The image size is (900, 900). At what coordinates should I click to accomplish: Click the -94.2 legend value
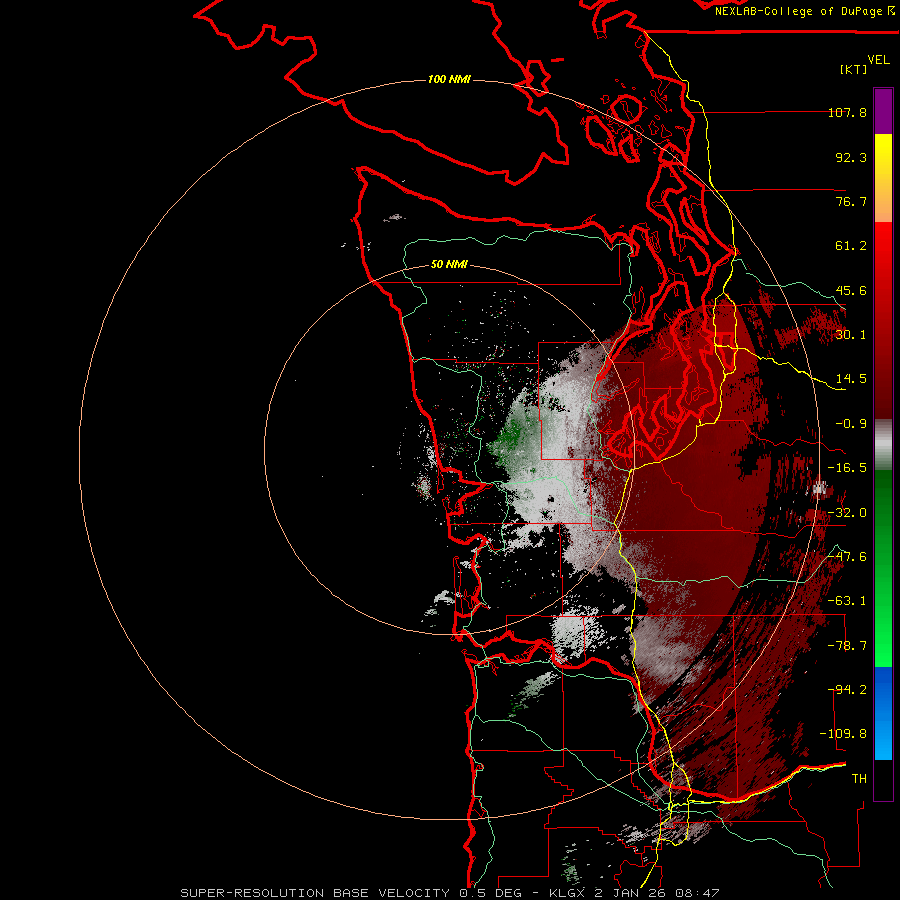(847, 690)
